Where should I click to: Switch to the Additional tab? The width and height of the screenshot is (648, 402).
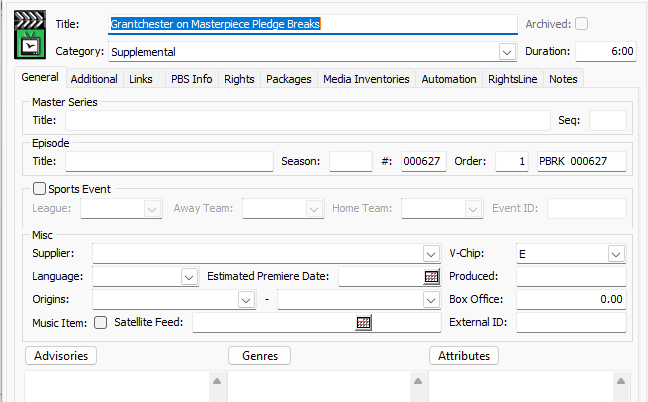94,79
